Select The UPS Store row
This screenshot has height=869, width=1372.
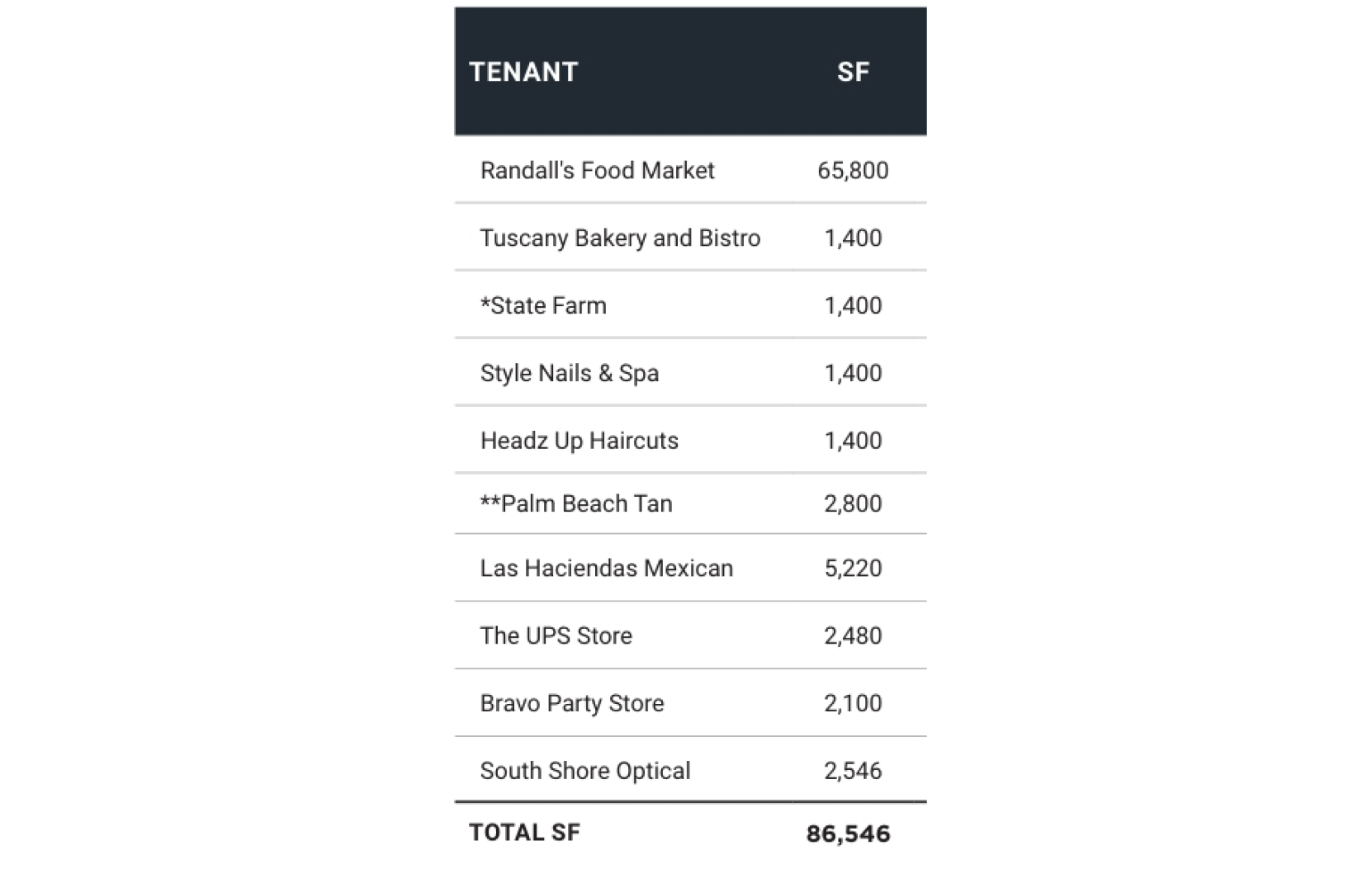[690, 635]
